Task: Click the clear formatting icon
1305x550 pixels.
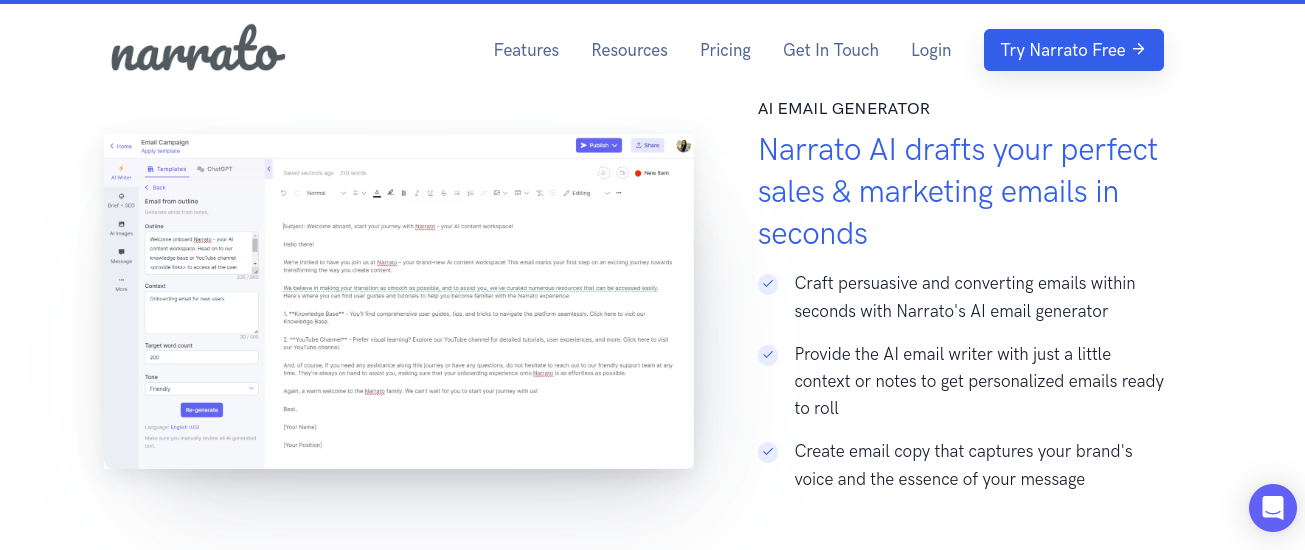Action: (539, 193)
